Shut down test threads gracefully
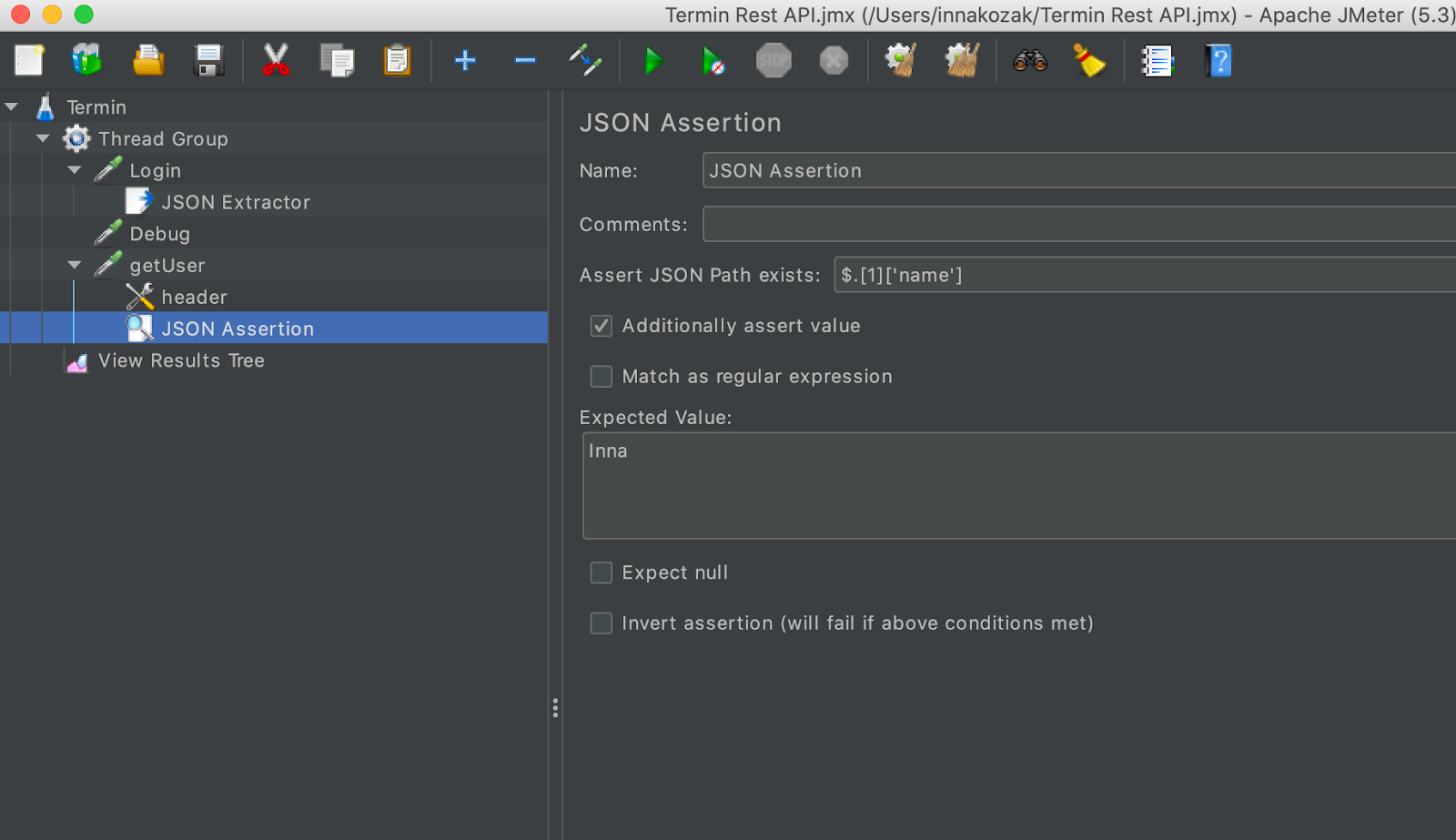This screenshot has width=1456, height=840. click(x=834, y=61)
